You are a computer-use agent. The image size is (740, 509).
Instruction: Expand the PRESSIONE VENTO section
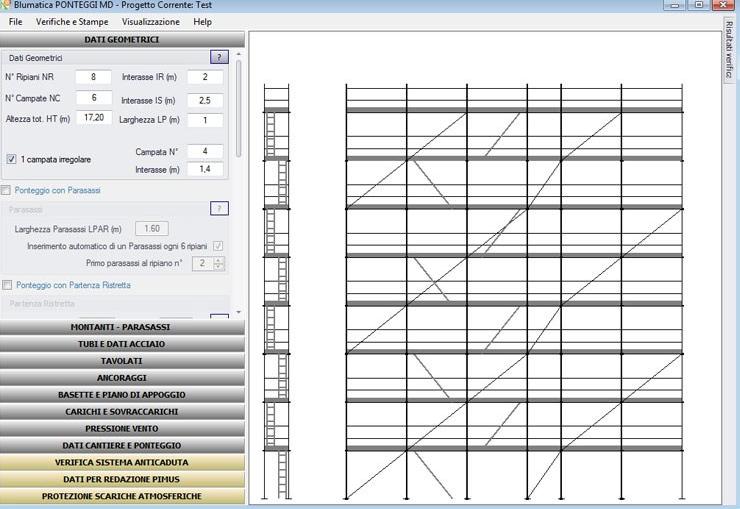tap(121, 429)
